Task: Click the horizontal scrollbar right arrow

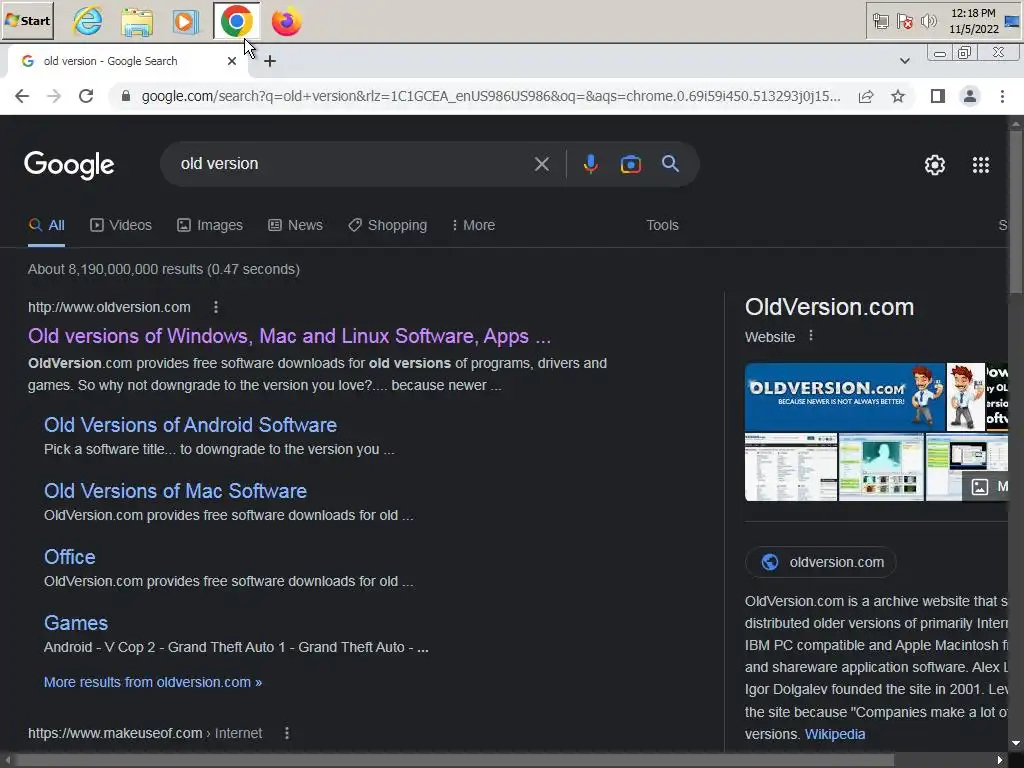Action: [1000, 760]
